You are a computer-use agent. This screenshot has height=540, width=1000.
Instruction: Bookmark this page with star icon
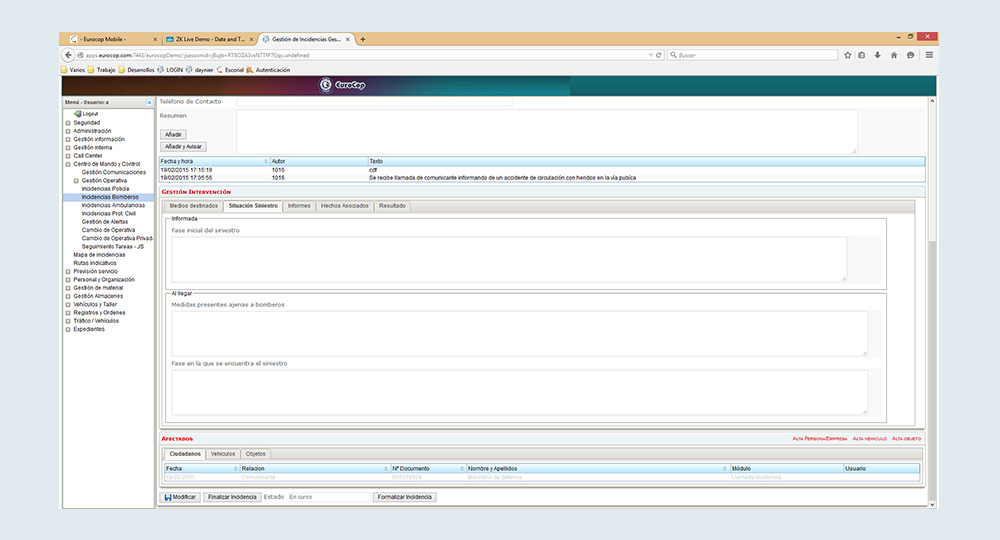click(847, 55)
